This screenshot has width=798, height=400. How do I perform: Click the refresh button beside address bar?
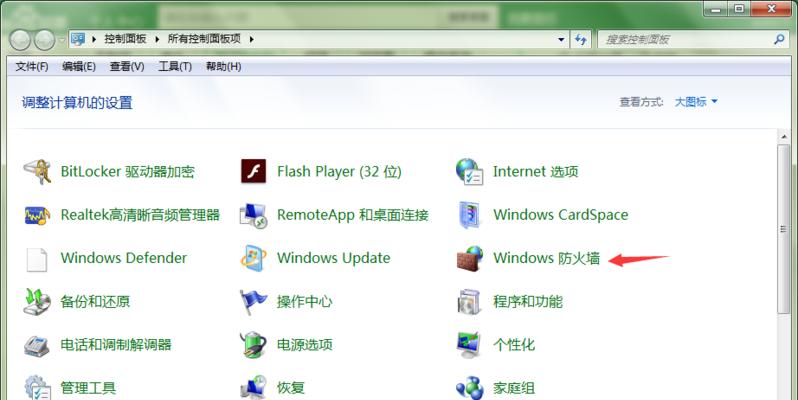(581, 39)
